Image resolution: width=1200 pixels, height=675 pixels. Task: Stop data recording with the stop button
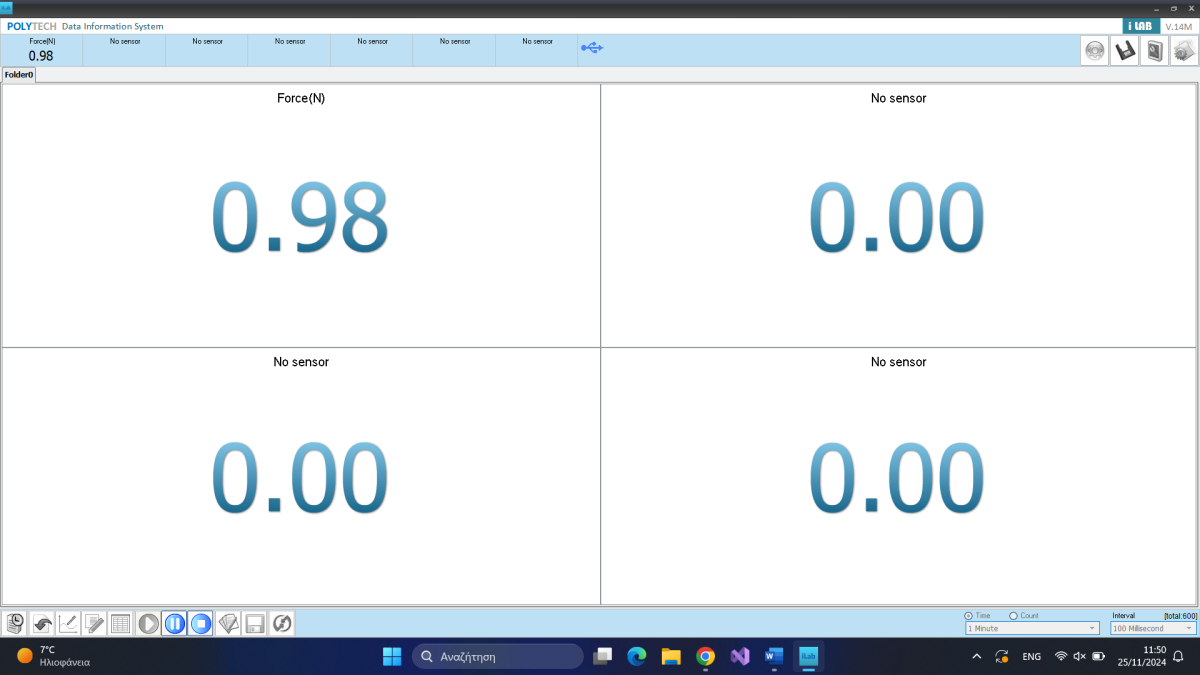click(x=201, y=624)
